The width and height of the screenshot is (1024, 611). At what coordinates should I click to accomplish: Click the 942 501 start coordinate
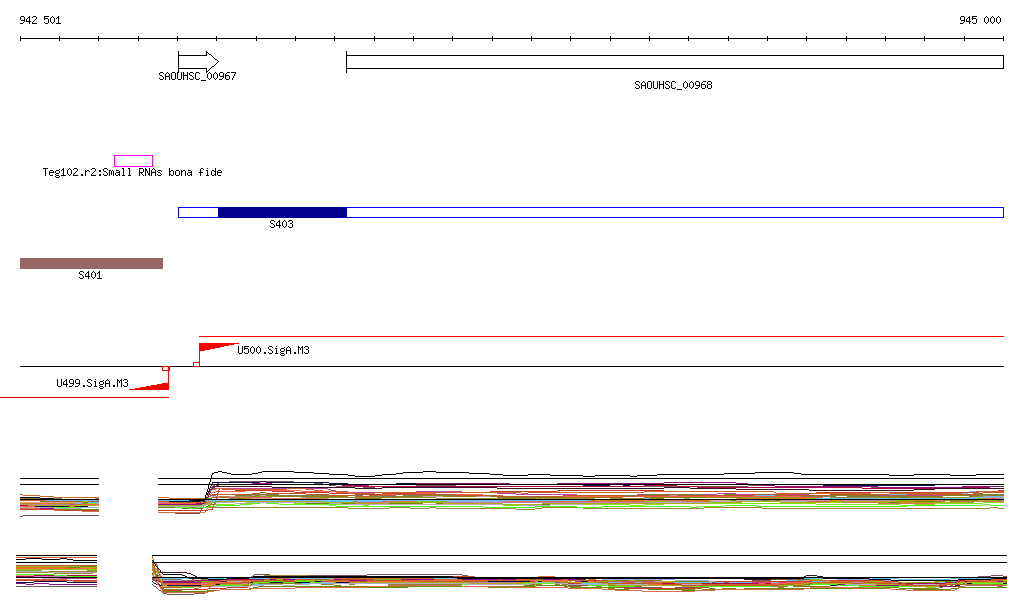coord(40,20)
